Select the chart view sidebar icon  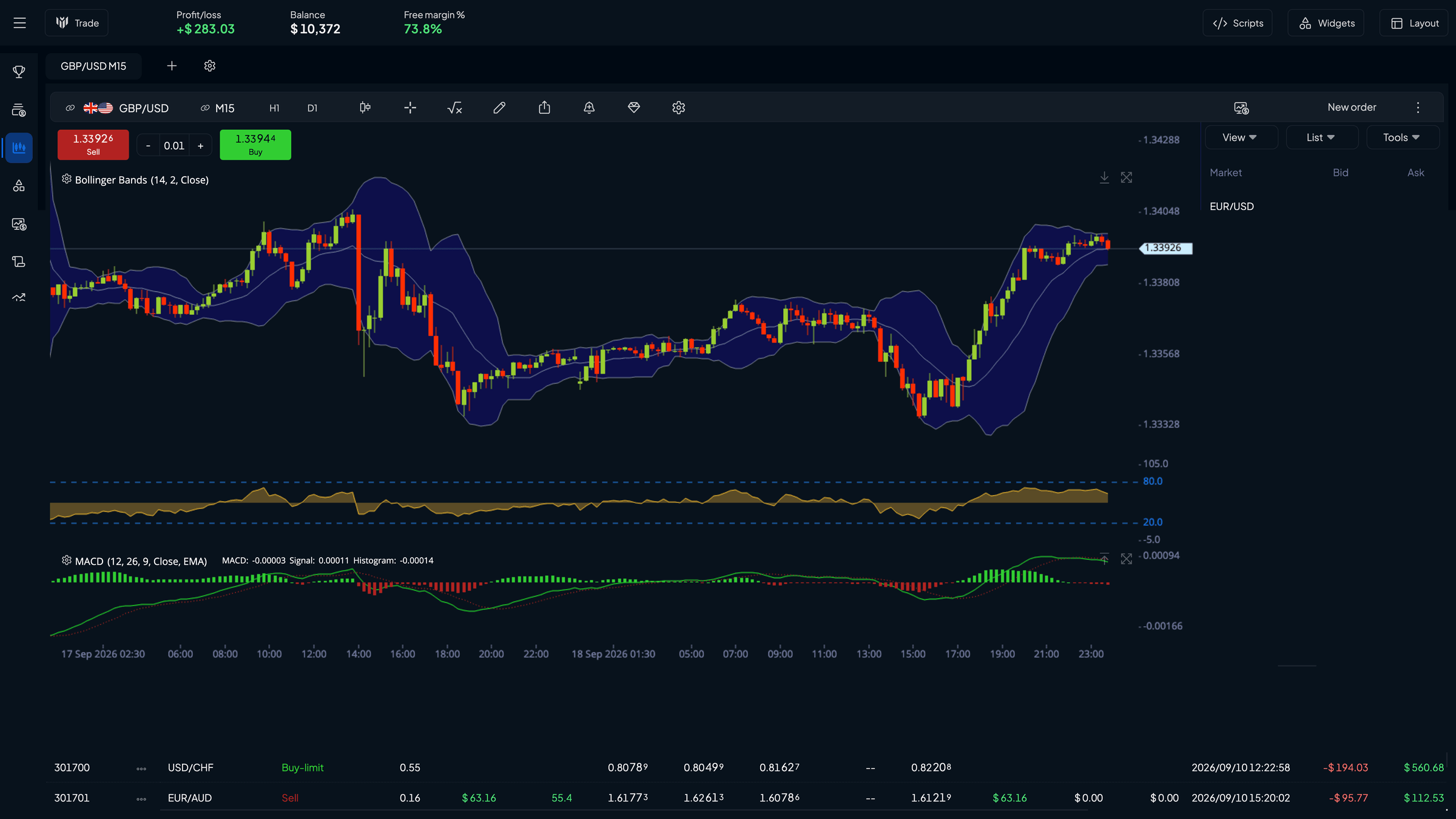(19, 147)
